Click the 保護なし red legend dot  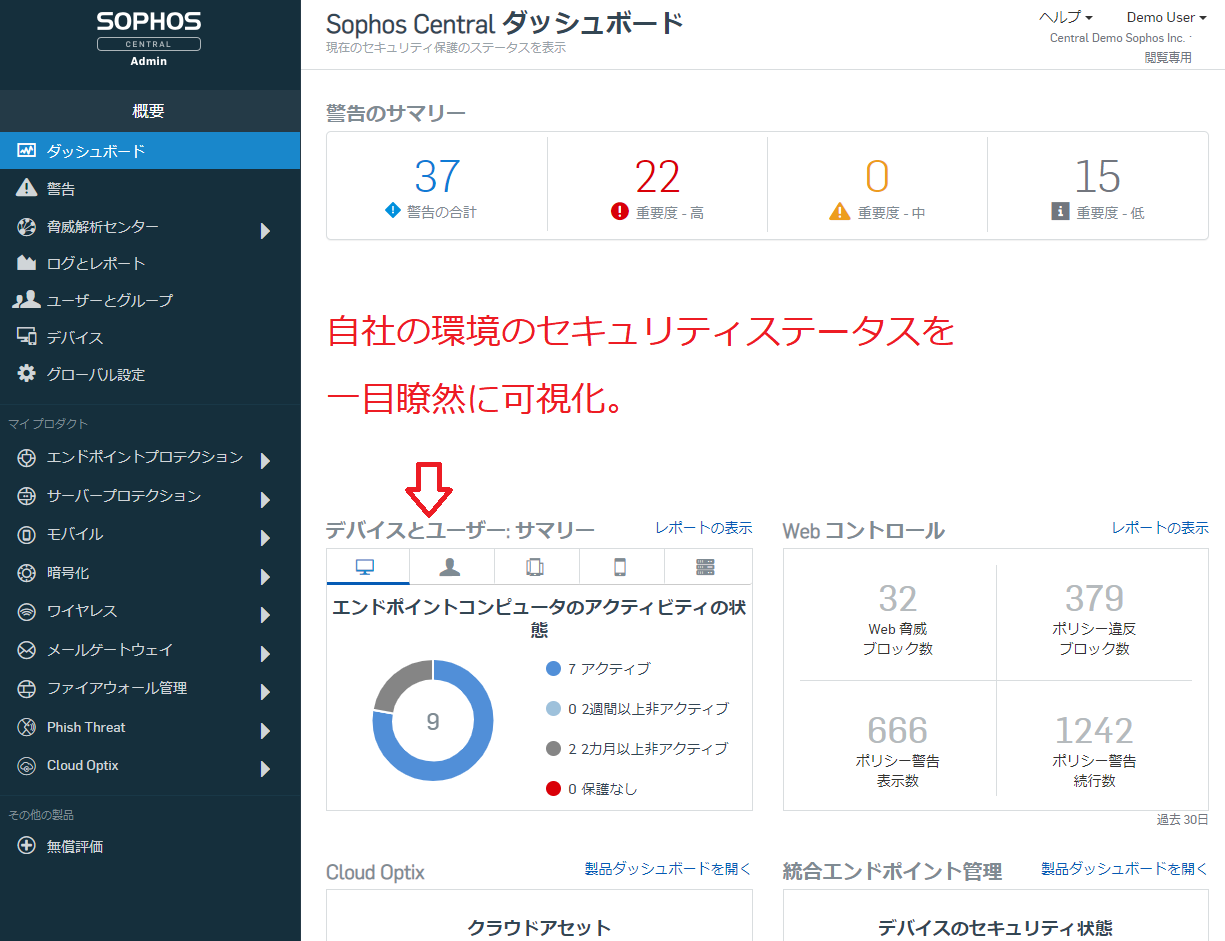click(554, 788)
